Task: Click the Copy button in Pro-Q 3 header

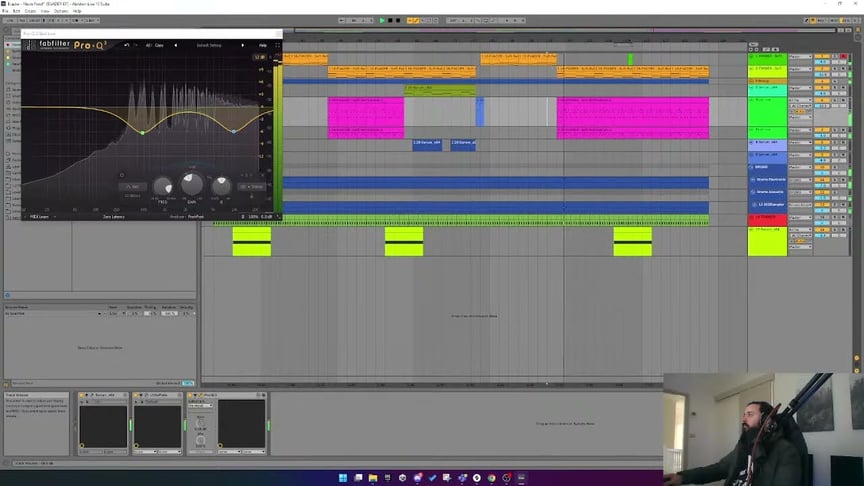Action: coord(159,45)
